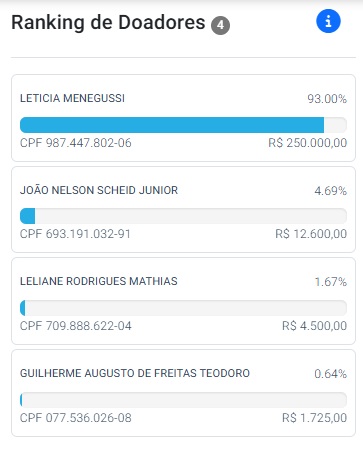Image resolution: width=363 pixels, height=450 pixels.
Task: Click the 4.69% progress bar
Action: pos(183,216)
